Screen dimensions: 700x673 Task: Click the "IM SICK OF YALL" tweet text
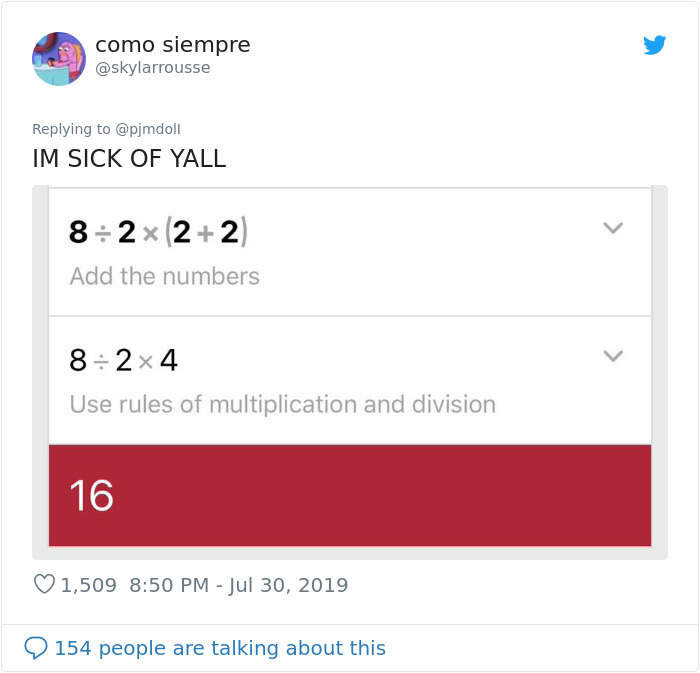pyautogui.click(x=129, y=159)
